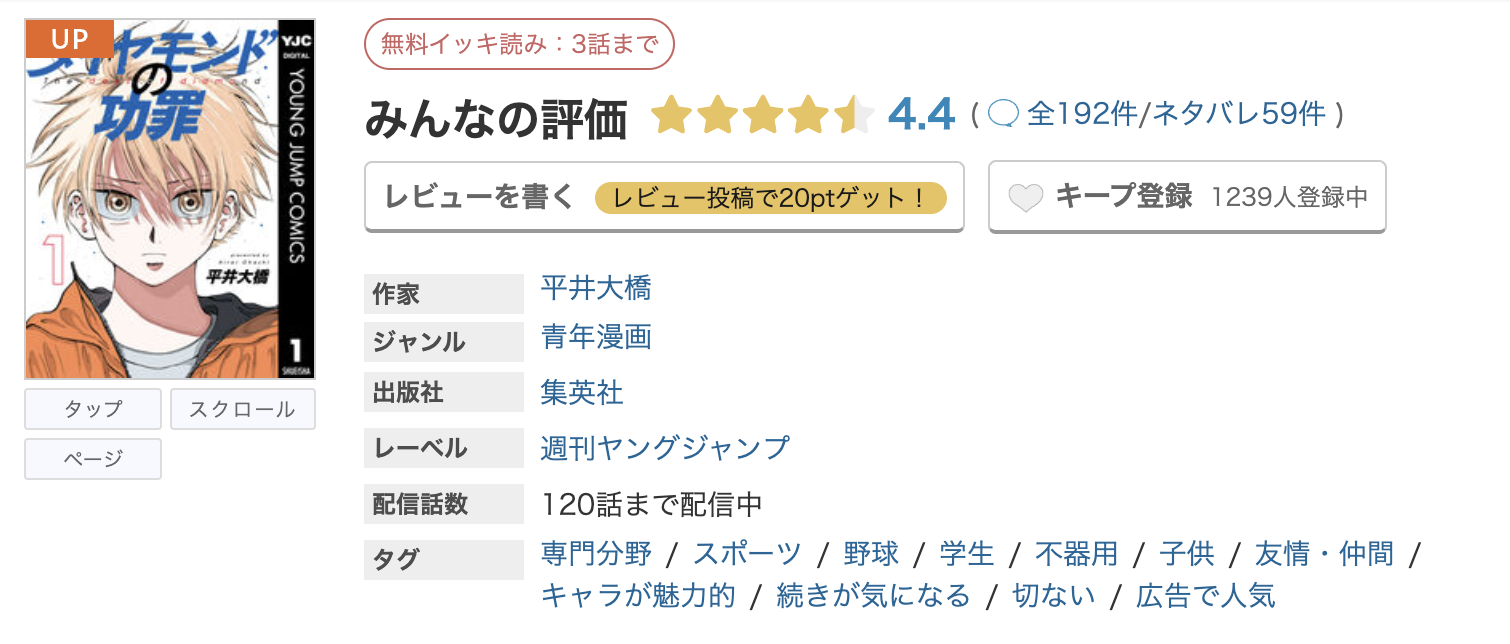Toggle the ページ reading mode option
This screenshot has height=644, width=1510.
[92, 459]
